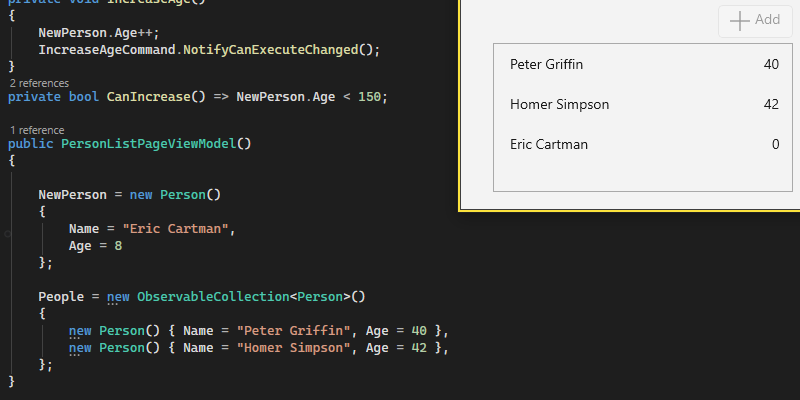Click the People variable assignment
Screen dimensions: 800x400
click(61, 296)
